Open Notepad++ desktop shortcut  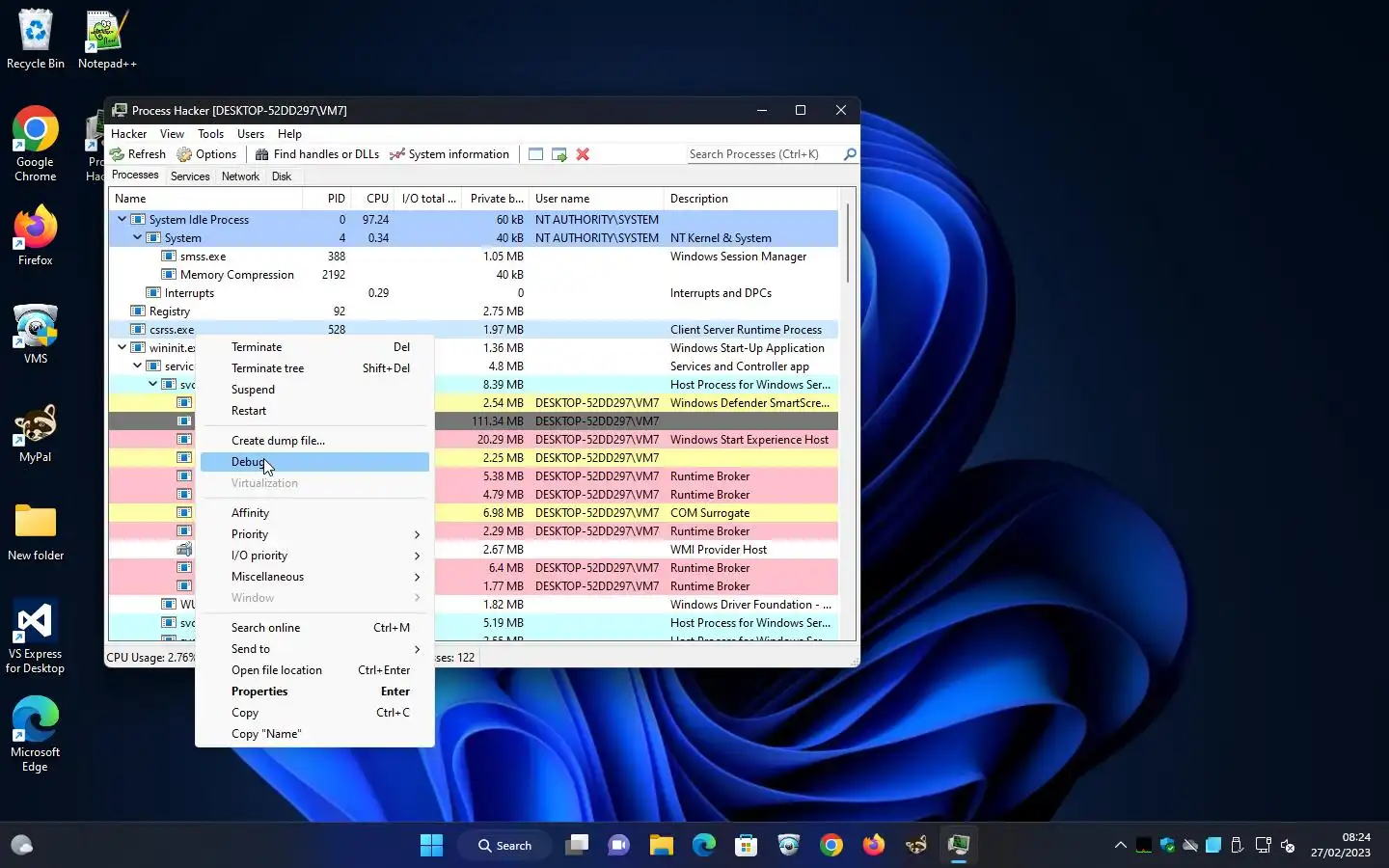point(107,40)
